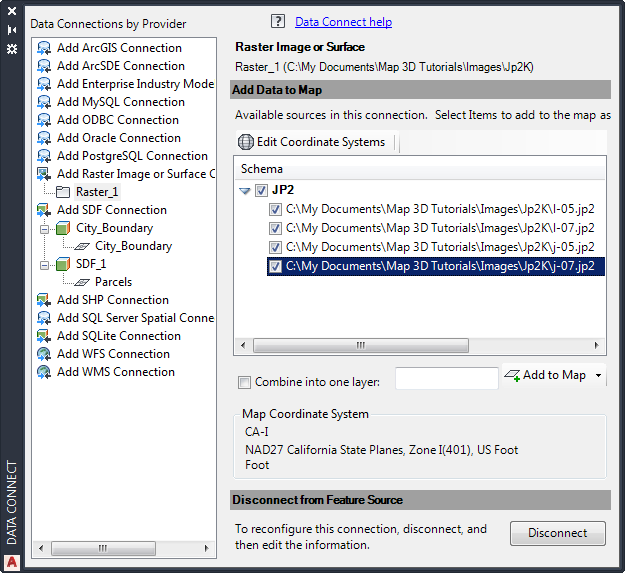The height and width of the screenshot is (573, 625).
Task: Select the Parcels feature class
Action: pyautogui.click(x=113, y=282)
